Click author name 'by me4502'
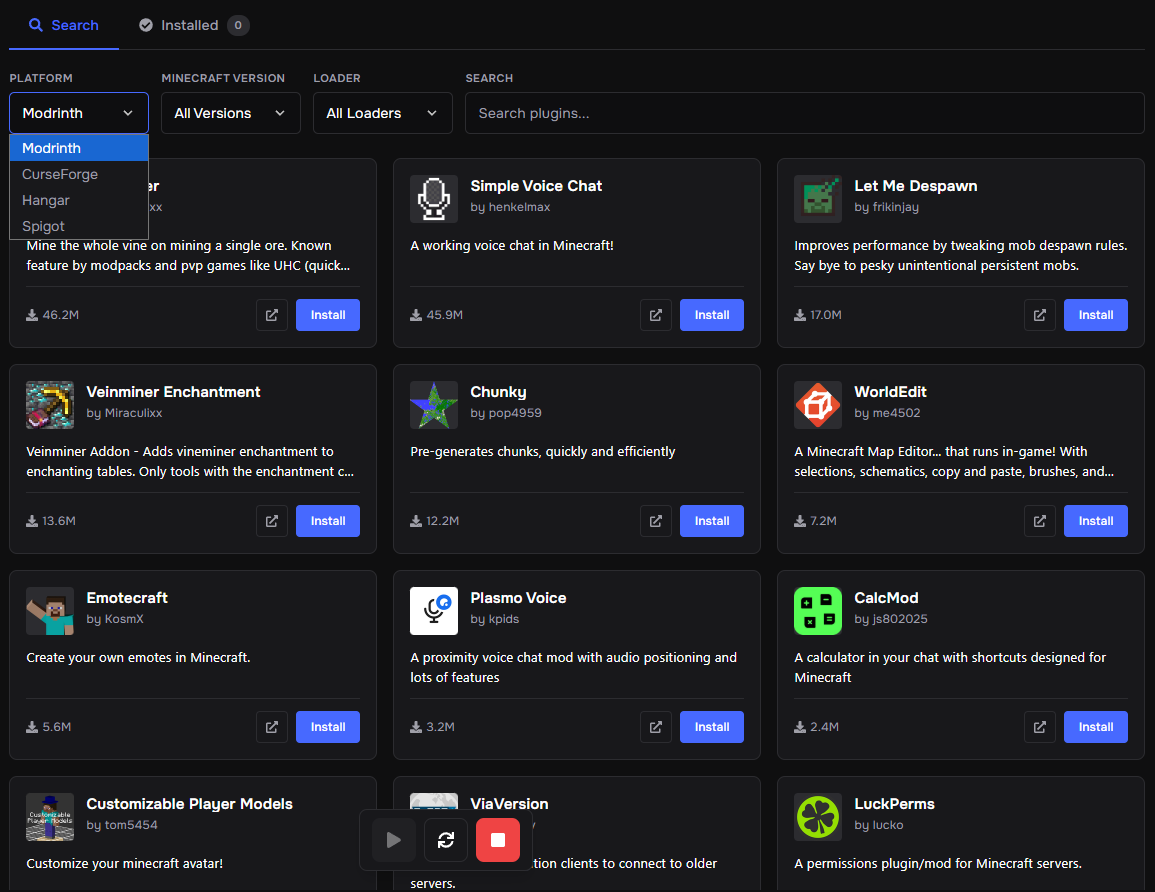 888,413
